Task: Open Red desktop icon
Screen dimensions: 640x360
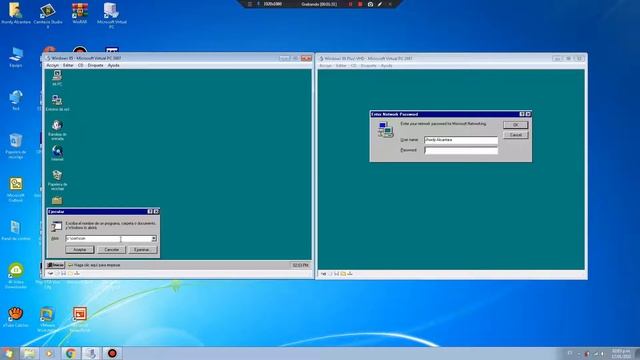Action: (16, 100)
